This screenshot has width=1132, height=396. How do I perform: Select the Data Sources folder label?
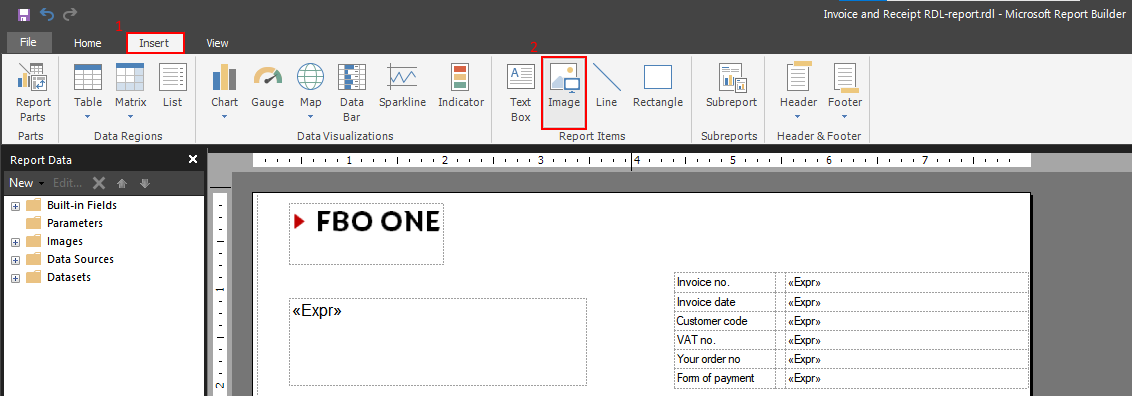(80, 259)
